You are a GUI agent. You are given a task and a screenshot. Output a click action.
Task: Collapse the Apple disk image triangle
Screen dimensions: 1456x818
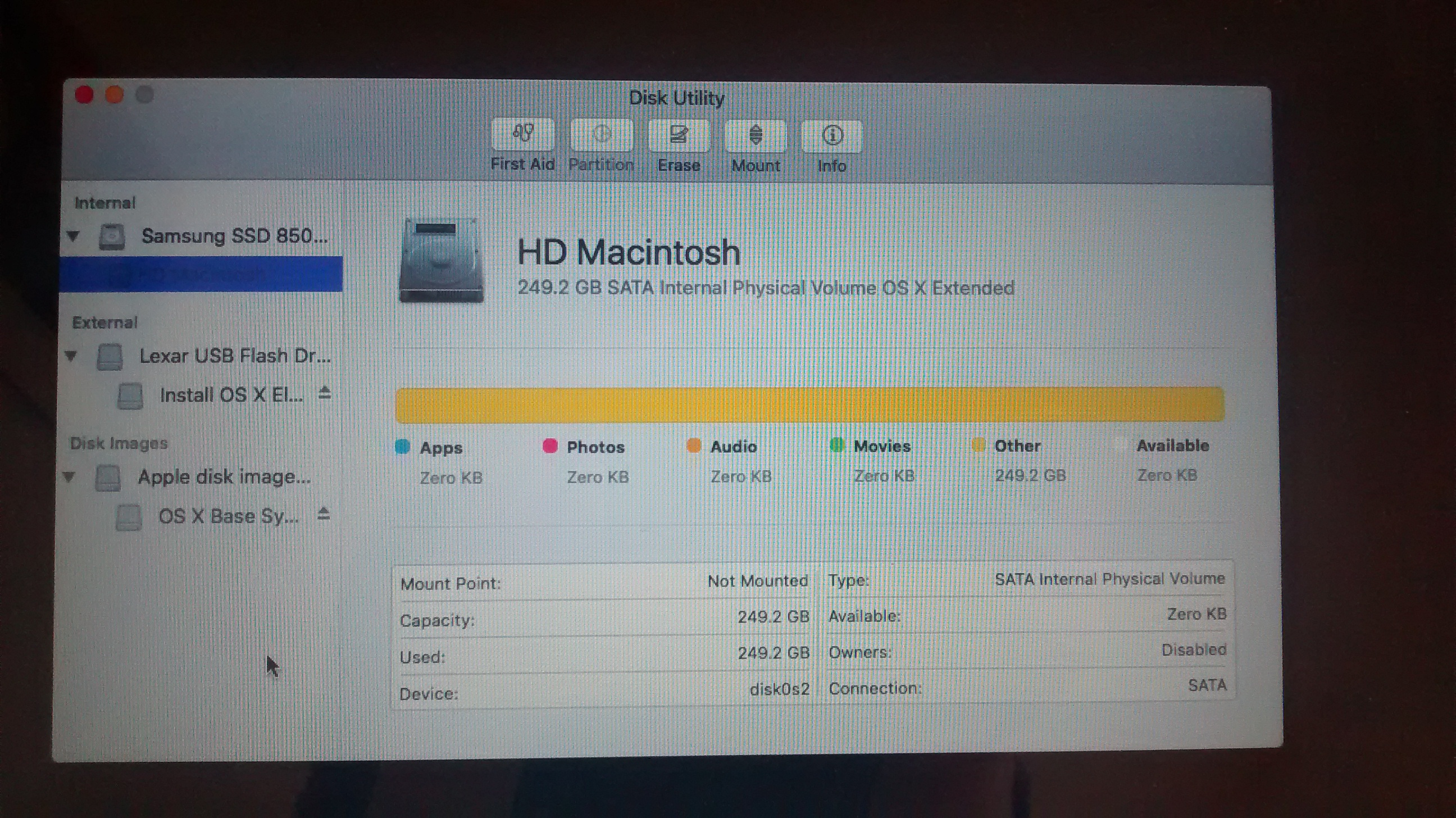pyautogui.click(x=69, y=477)
